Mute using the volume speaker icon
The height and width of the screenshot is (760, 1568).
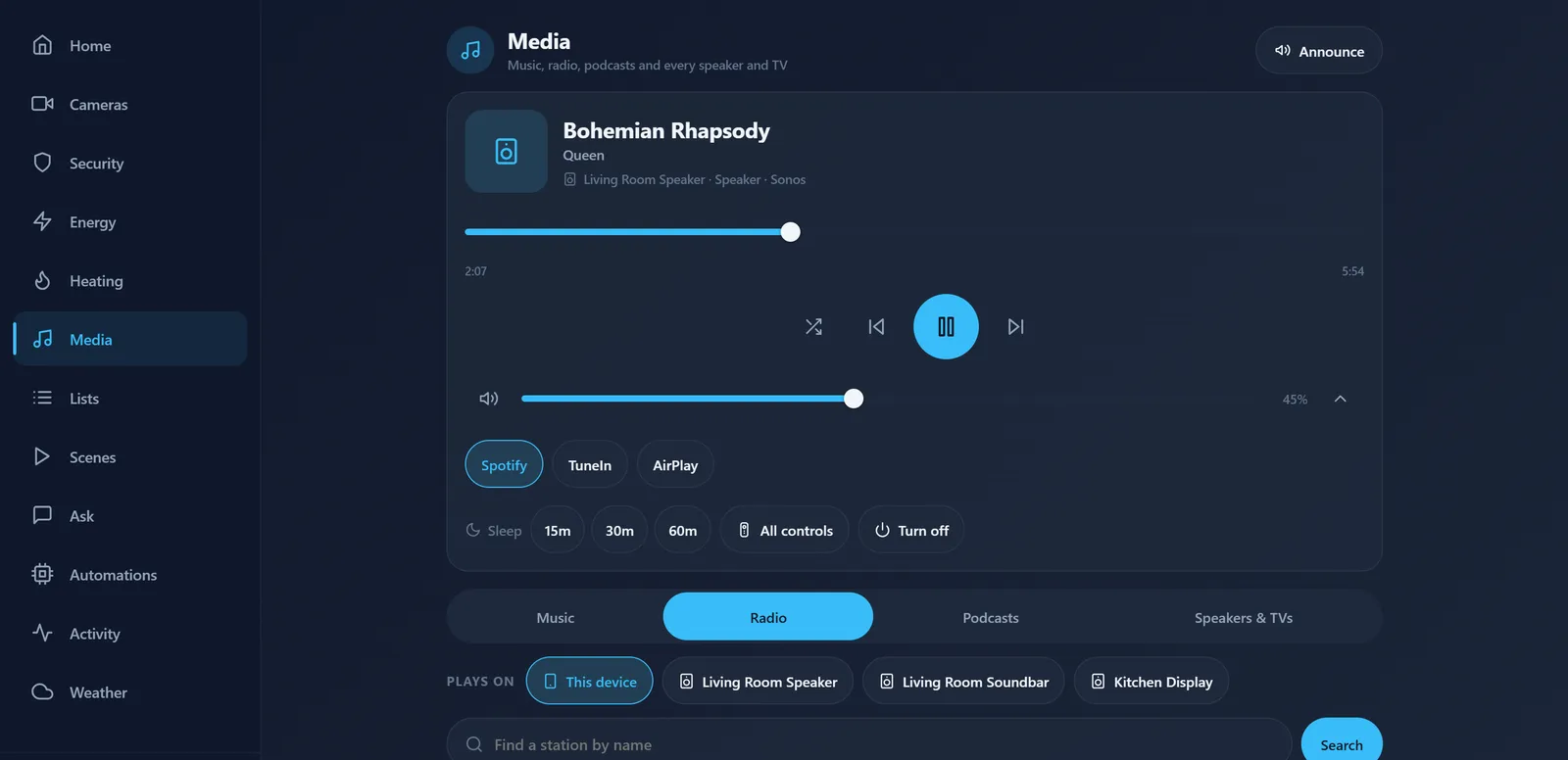(488, 399)
